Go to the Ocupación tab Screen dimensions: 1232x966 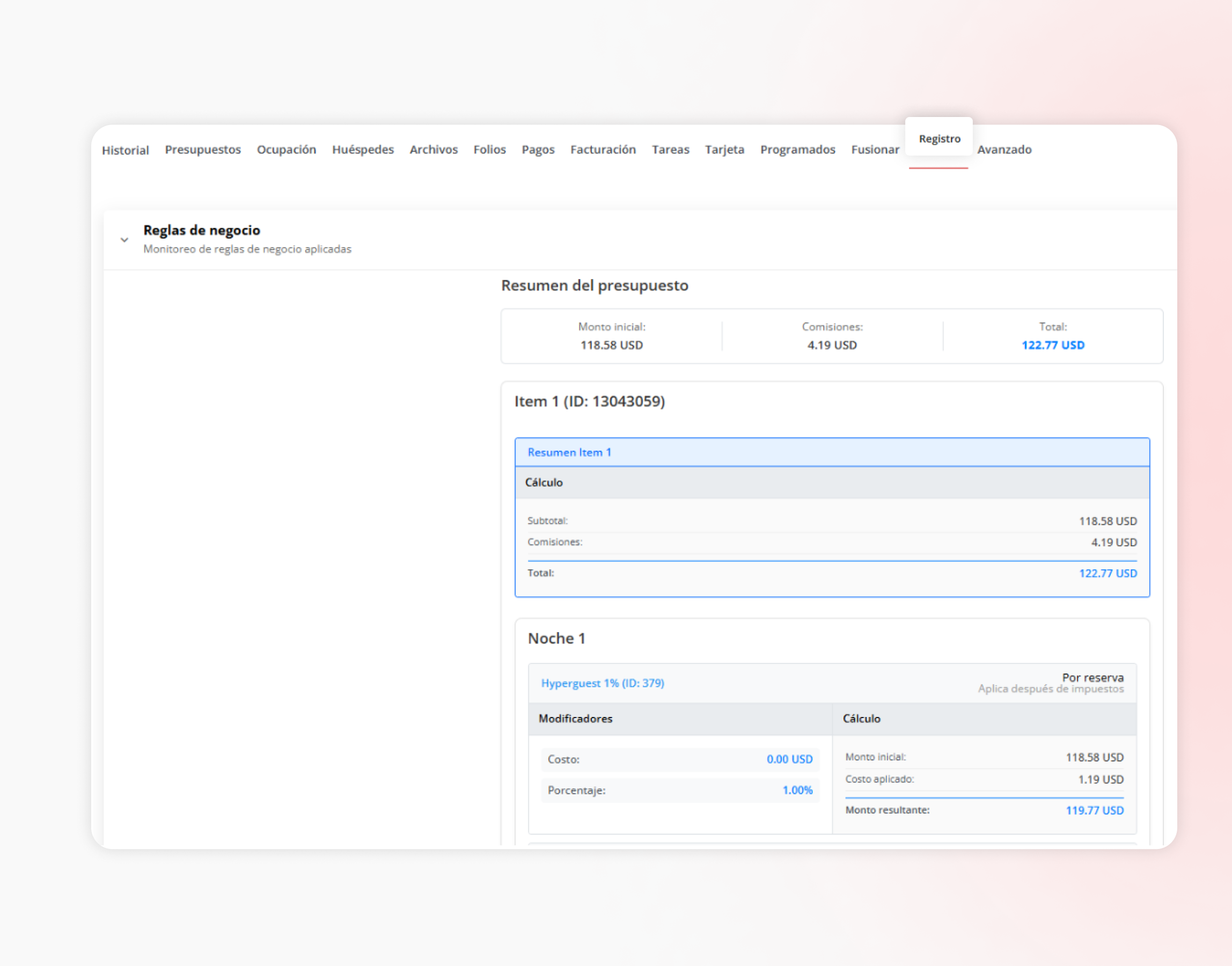point(286,149)
